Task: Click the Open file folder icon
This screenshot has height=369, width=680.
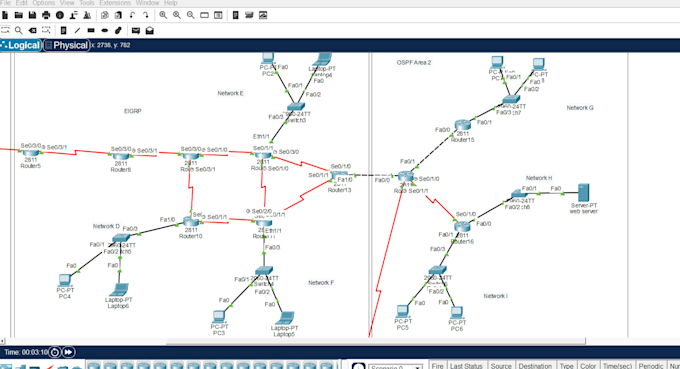Action: pos(19,15)
